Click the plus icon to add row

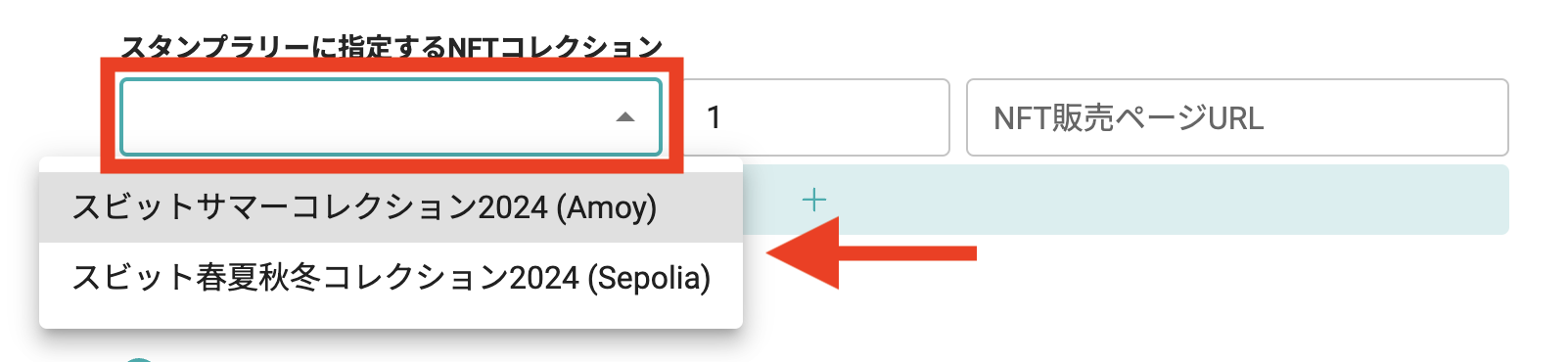(x=813, y=201)
